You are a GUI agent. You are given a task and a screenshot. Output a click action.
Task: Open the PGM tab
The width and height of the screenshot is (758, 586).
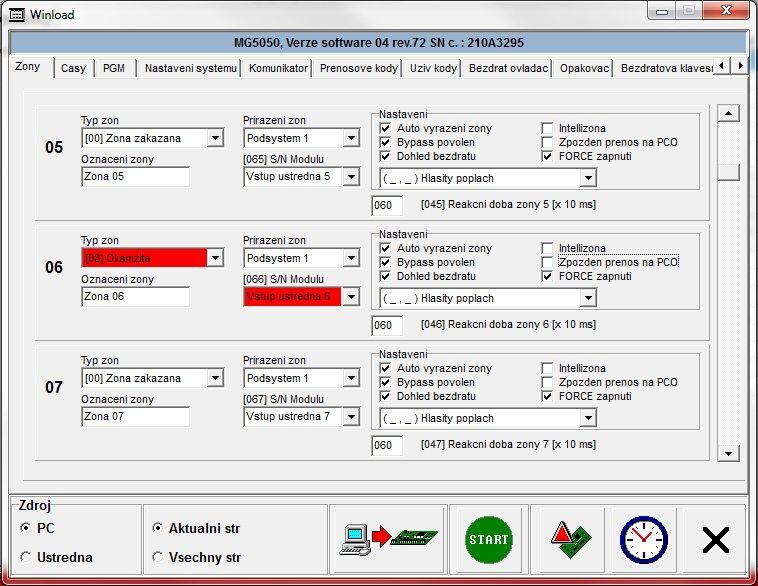(113, 68)
